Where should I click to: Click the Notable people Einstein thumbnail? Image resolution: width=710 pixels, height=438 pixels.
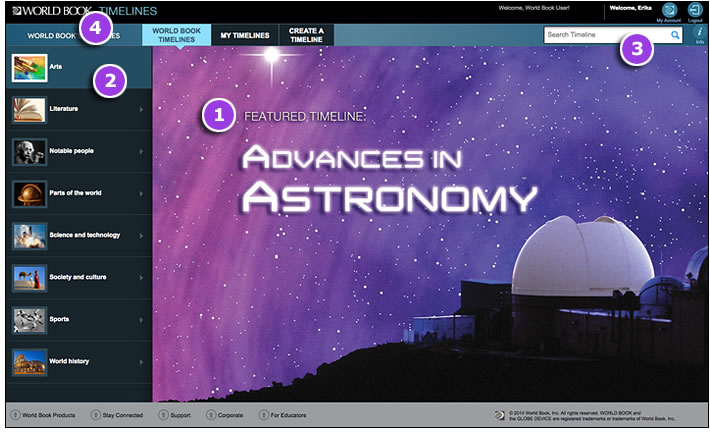point(29,152)
